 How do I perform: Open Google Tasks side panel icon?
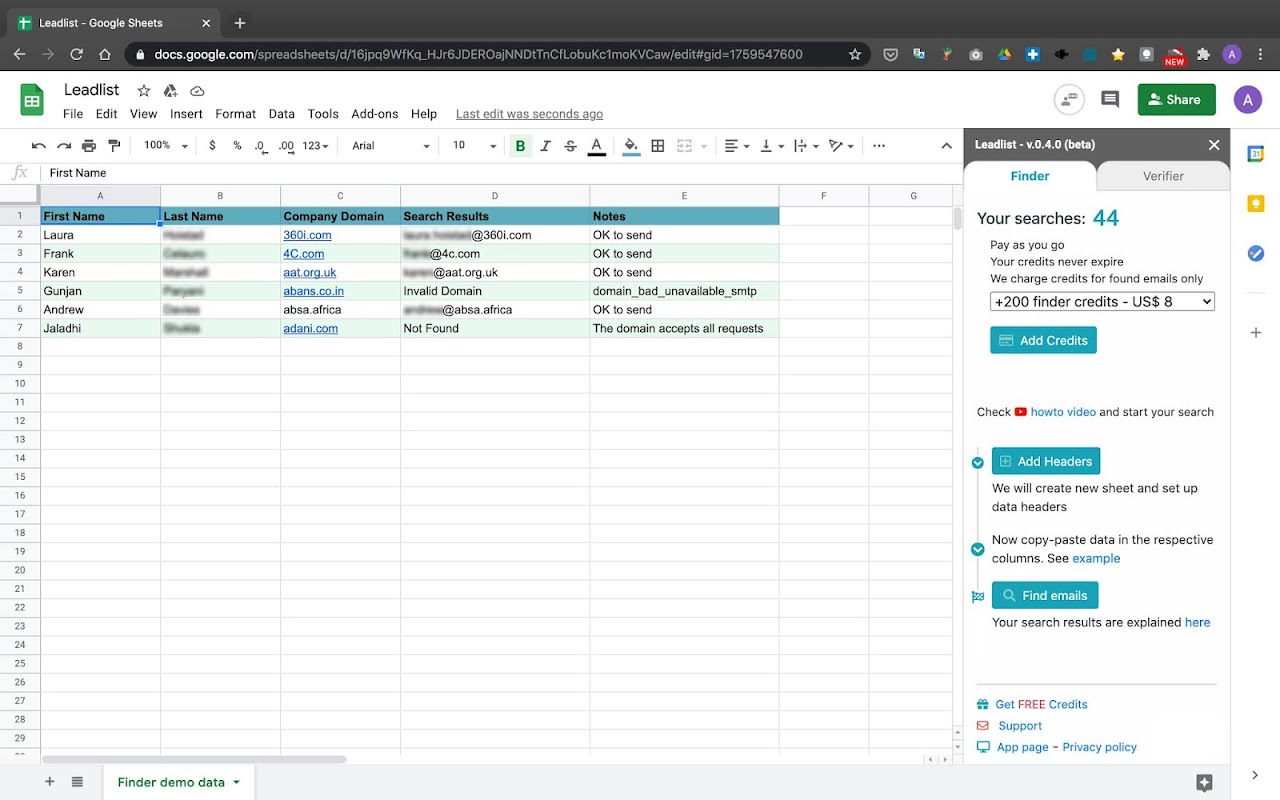pos(1256,254)
